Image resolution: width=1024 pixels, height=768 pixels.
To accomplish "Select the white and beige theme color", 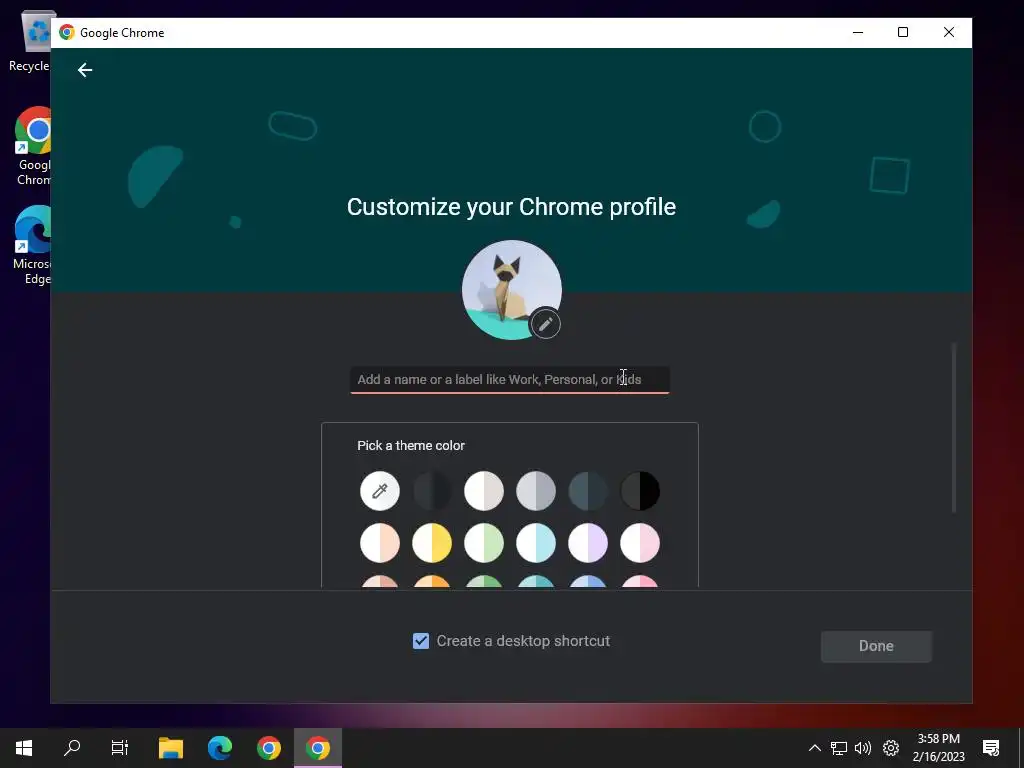I will pos(484,490).
